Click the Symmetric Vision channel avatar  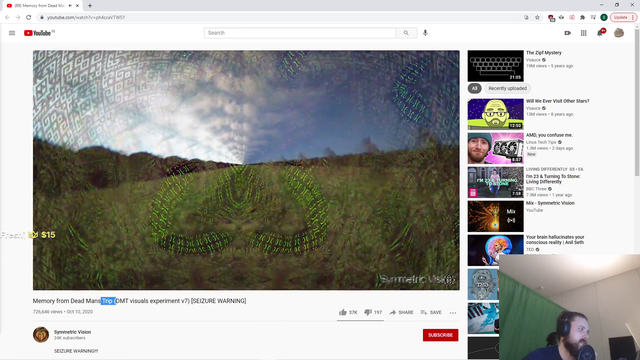coord(41,335)
